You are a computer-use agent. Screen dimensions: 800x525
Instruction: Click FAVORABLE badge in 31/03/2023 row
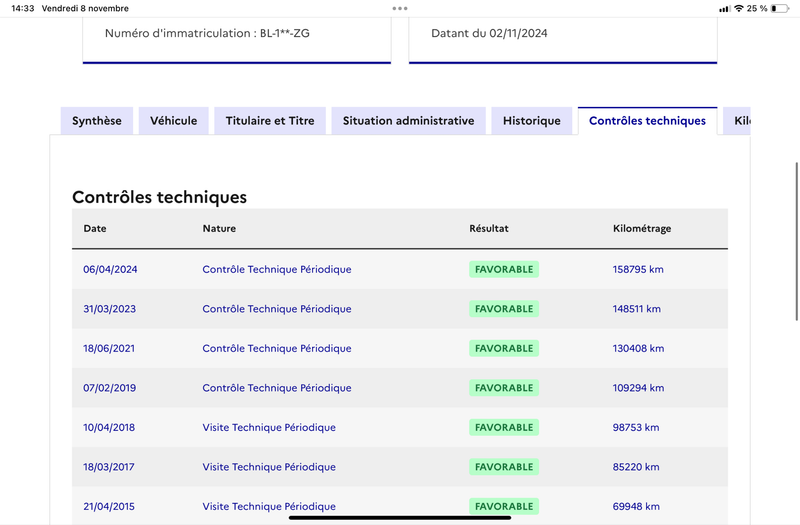coord(504,309)
